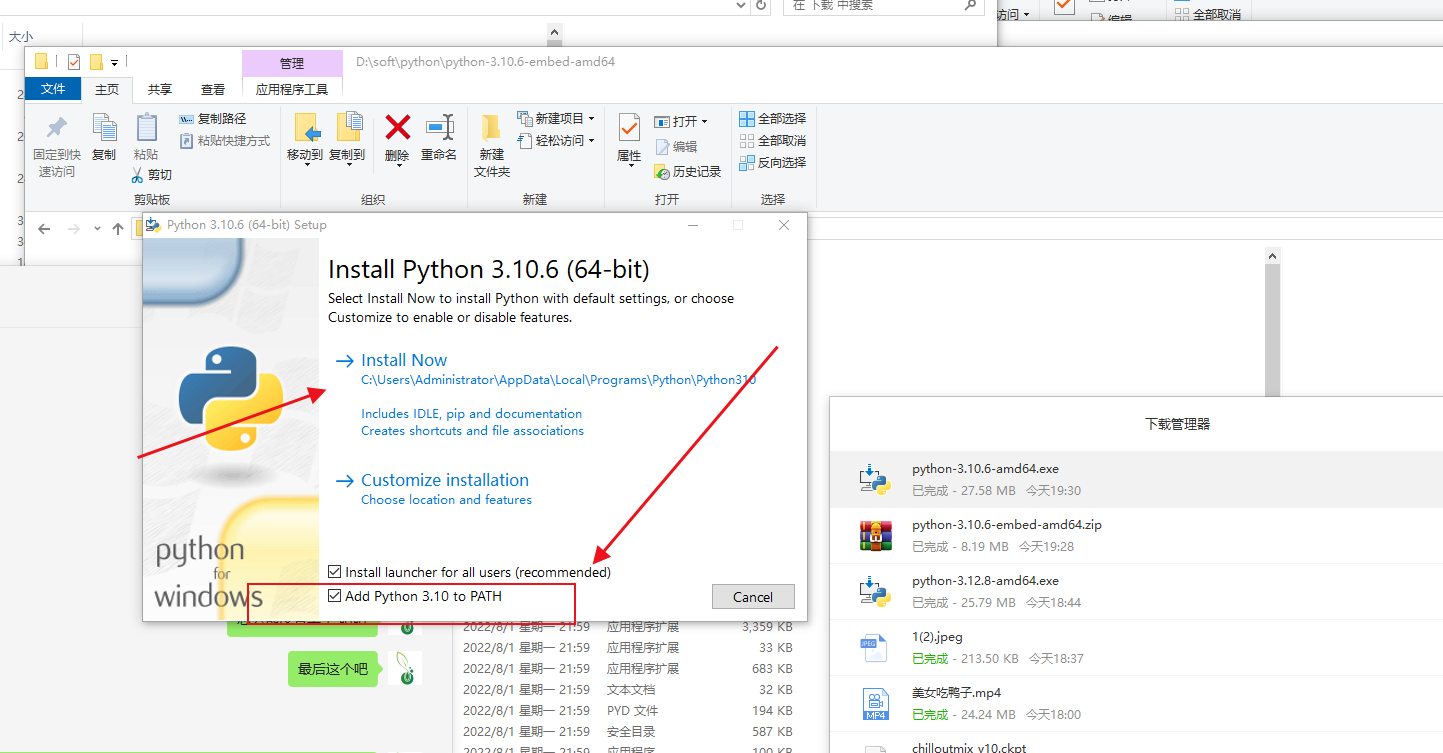
Task: Click the 大小 column header in back window
Action: (x=21, y=36)
